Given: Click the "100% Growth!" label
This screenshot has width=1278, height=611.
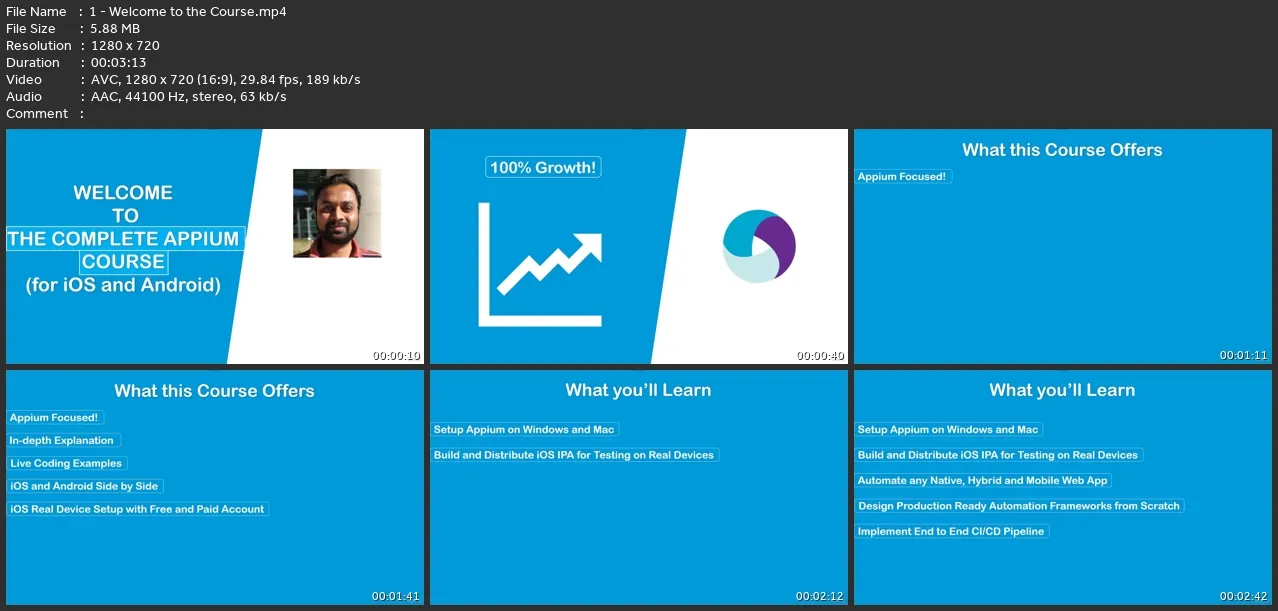Looking at the screenshot, I should coord(543,168).
